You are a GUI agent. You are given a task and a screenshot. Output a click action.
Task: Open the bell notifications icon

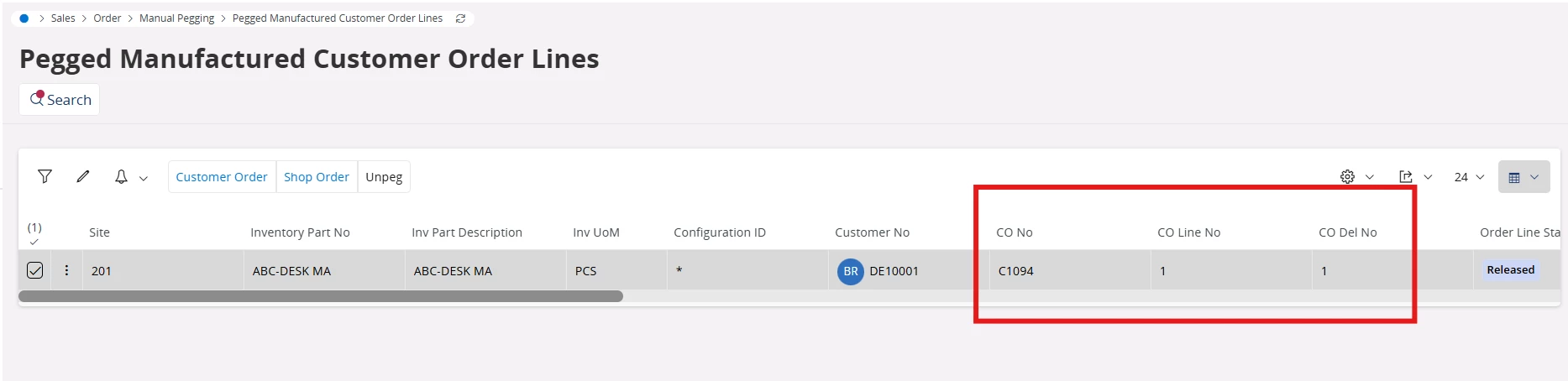tap(121, 176)
